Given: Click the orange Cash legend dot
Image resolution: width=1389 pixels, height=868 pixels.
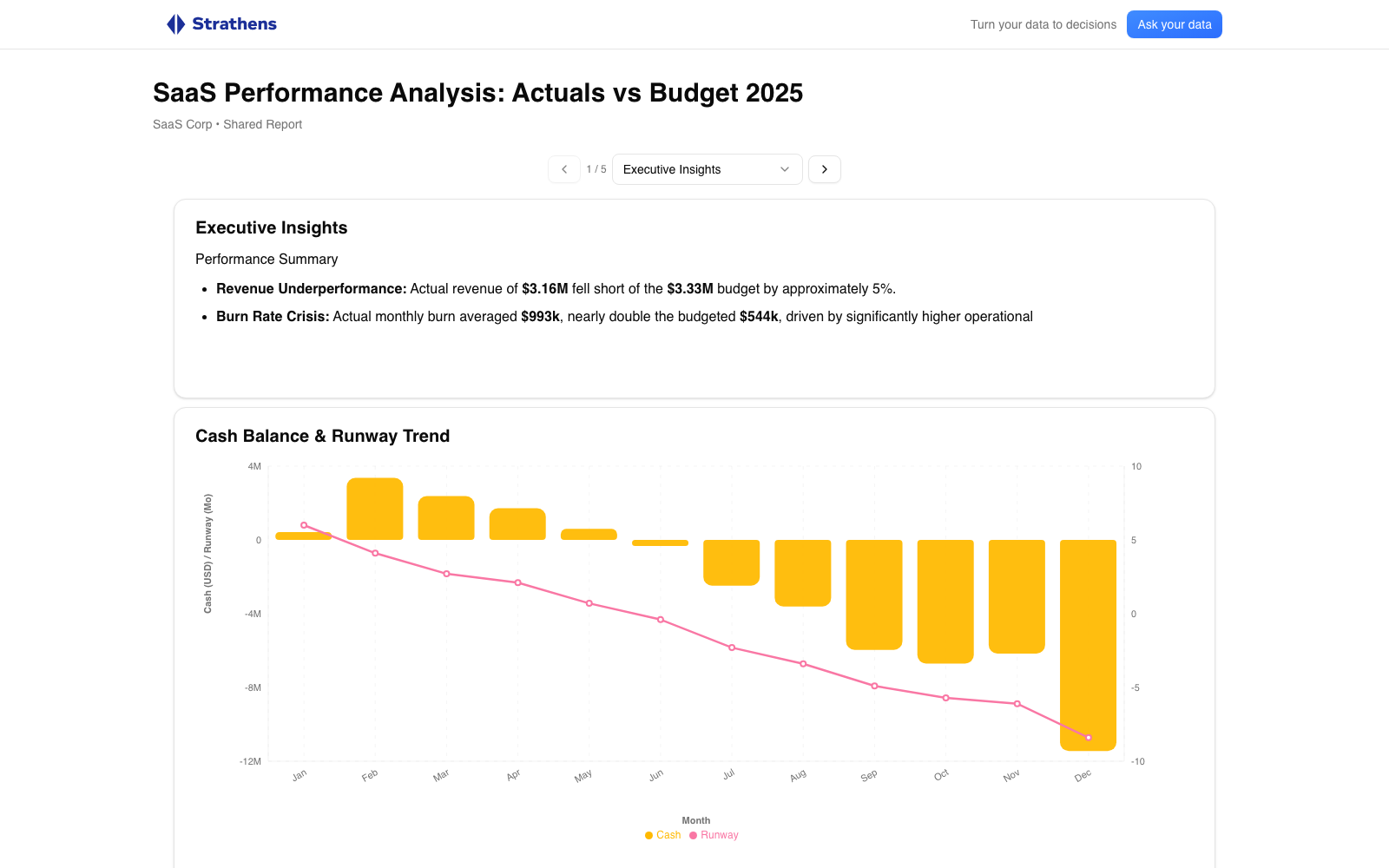Looking at the screenshot, I should [x=648, y=836].
